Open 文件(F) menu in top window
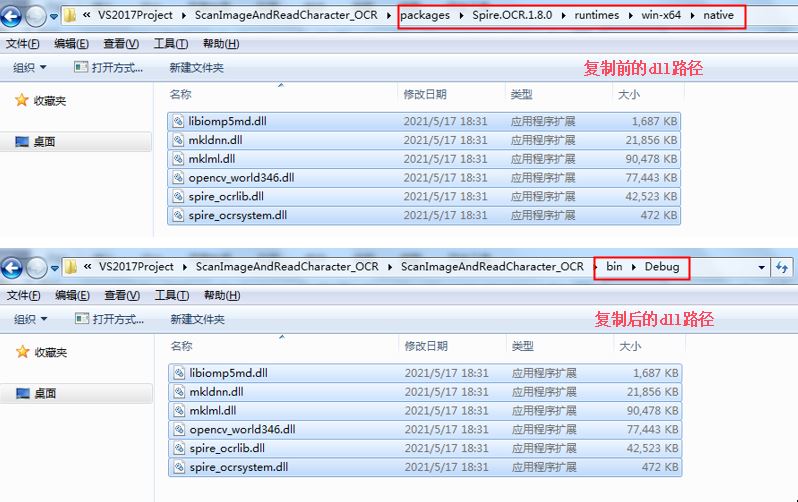Screen dimensions: 798x502 point(22,44)
